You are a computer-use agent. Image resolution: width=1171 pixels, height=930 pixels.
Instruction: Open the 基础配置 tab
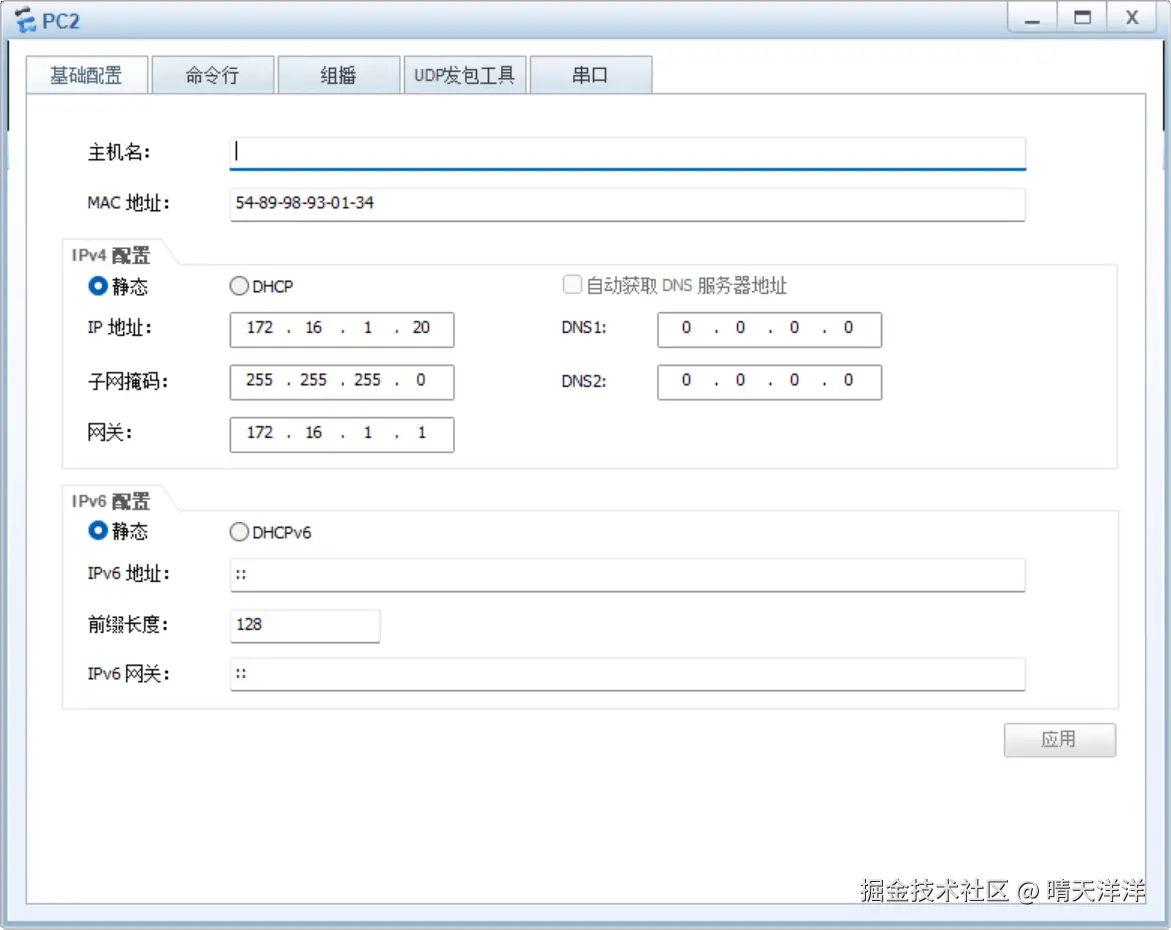click(x=87, y=75)
